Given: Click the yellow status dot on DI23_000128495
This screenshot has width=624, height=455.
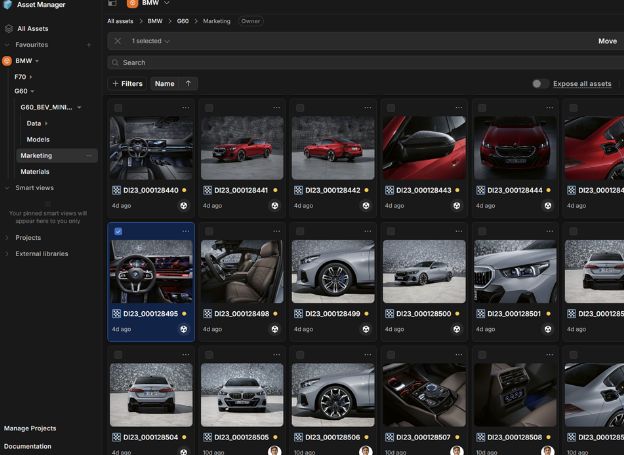Looking at the screenshot, I should point(184,314).
